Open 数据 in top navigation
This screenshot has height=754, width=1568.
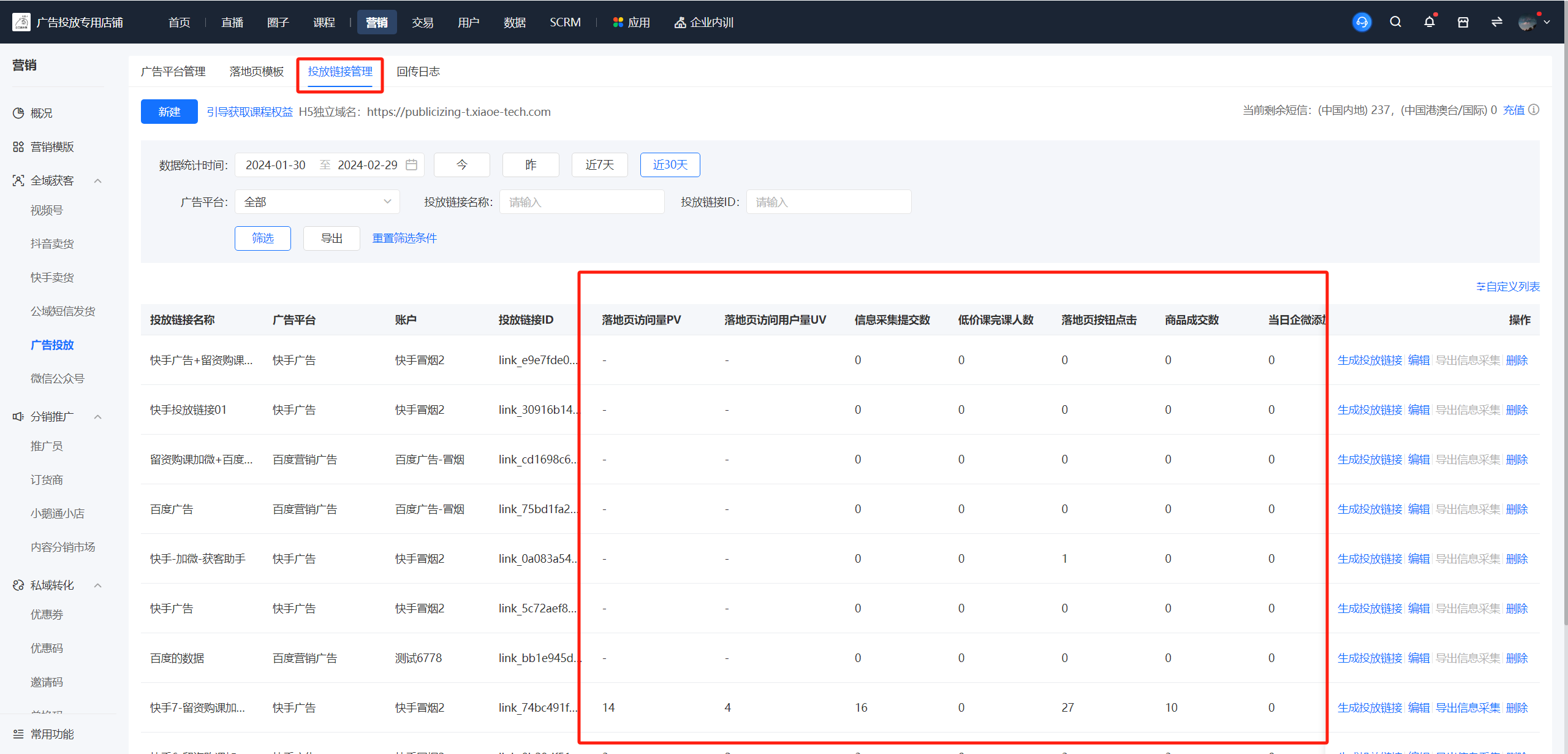click(515, 23)
